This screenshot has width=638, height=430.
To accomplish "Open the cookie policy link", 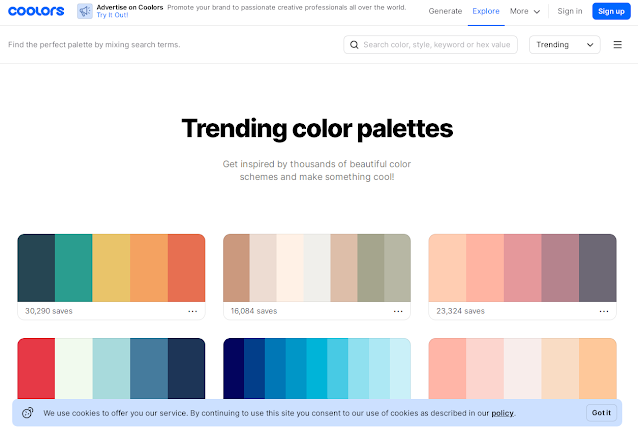I will click(x=502, y=413).
